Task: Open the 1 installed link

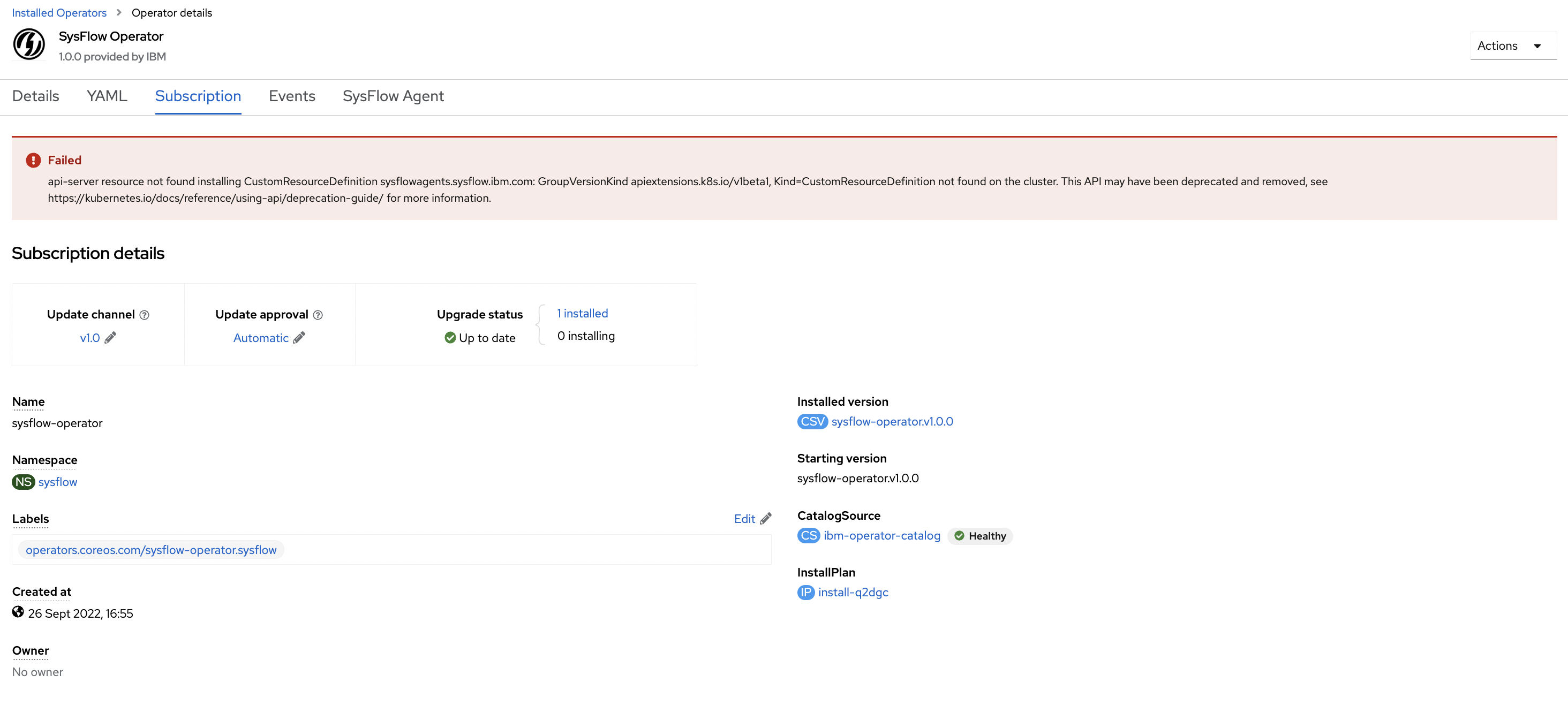Action: click(583, 313)
